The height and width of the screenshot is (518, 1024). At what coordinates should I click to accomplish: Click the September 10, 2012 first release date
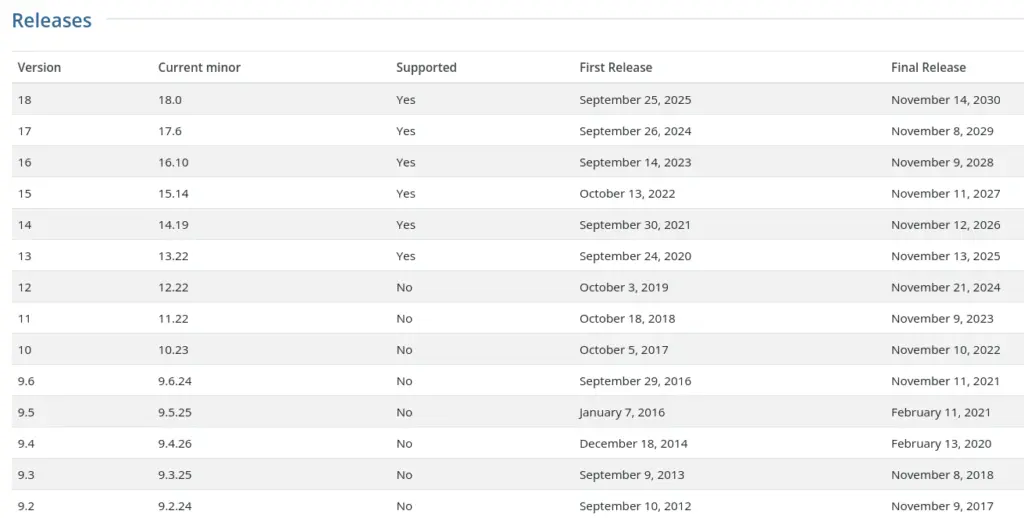(635, 506)
